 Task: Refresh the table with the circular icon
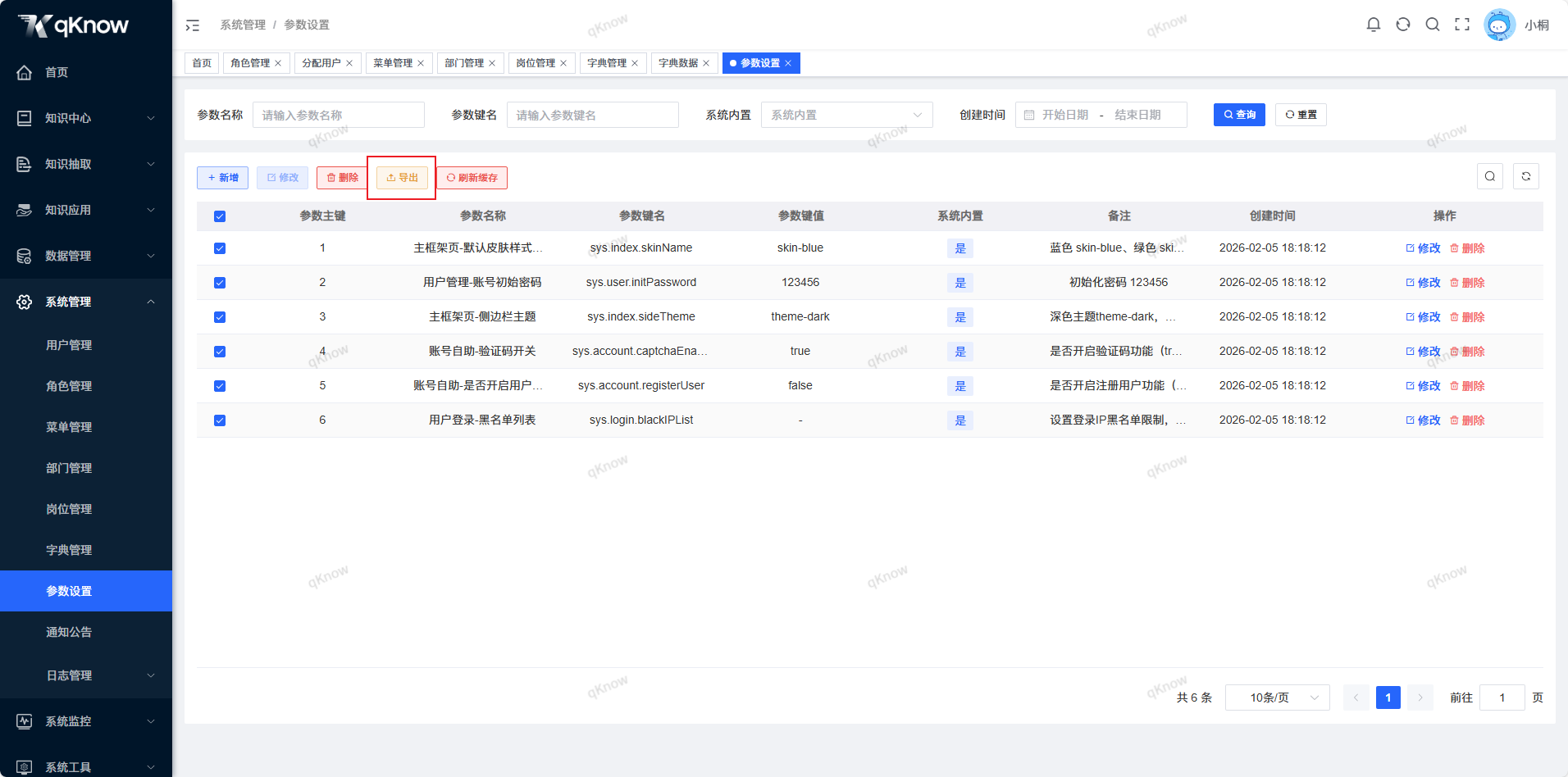tap(1526, 176)
